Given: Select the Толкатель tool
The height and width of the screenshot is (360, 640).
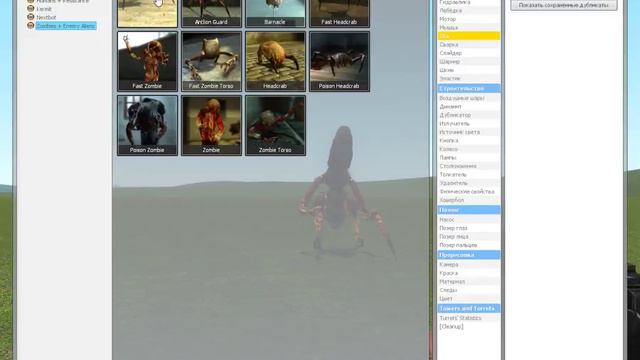Looking at the screenshot, I should coord(469,175).
